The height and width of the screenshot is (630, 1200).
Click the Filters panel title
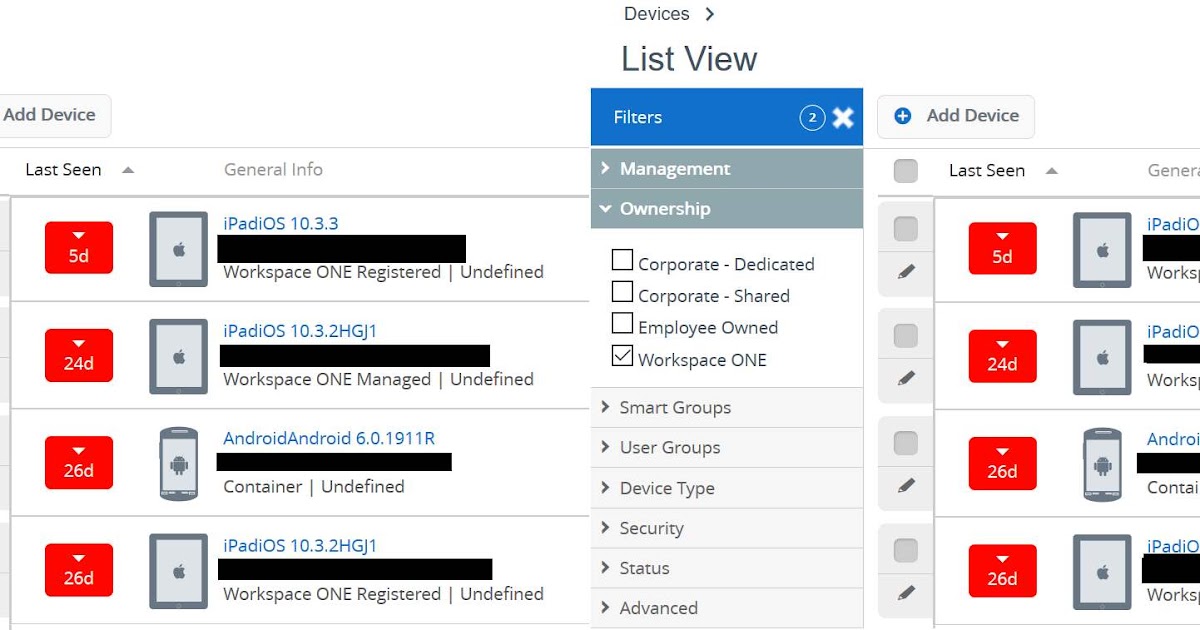[x=638, y=118]
